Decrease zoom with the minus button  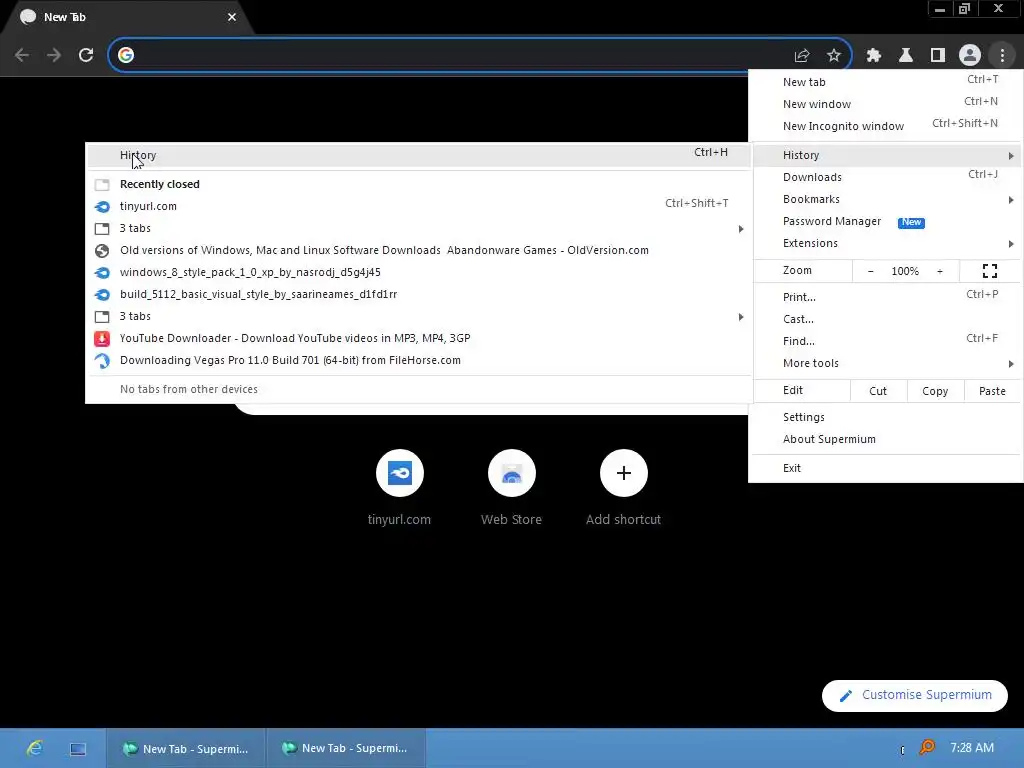coord(871,271)
